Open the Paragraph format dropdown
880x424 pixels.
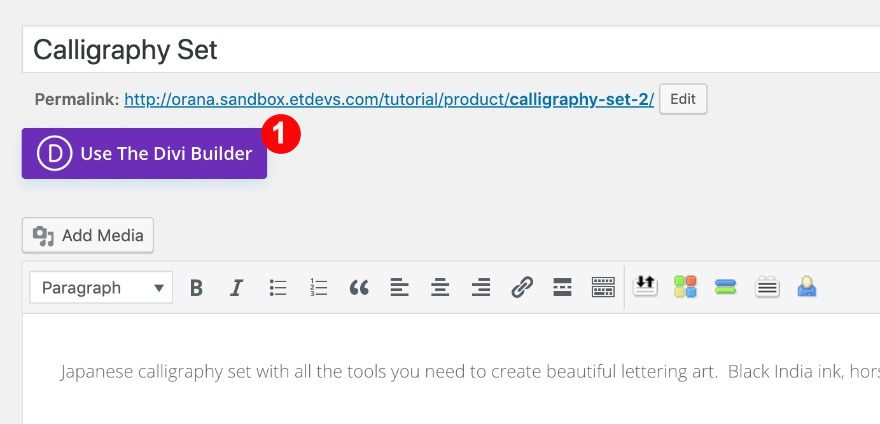coord(101,288)
